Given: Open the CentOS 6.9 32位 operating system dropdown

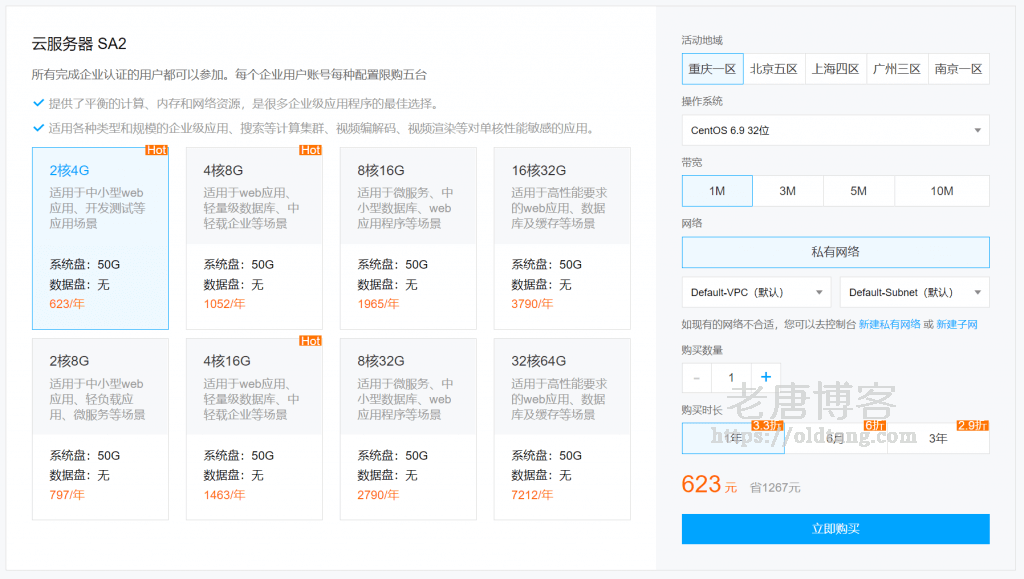Looking at the screenshot, I should 835,130.
